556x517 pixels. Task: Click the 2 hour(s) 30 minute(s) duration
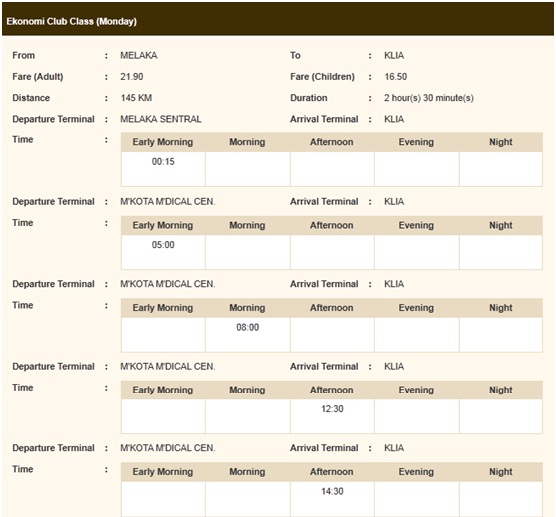tap(429, 98)
